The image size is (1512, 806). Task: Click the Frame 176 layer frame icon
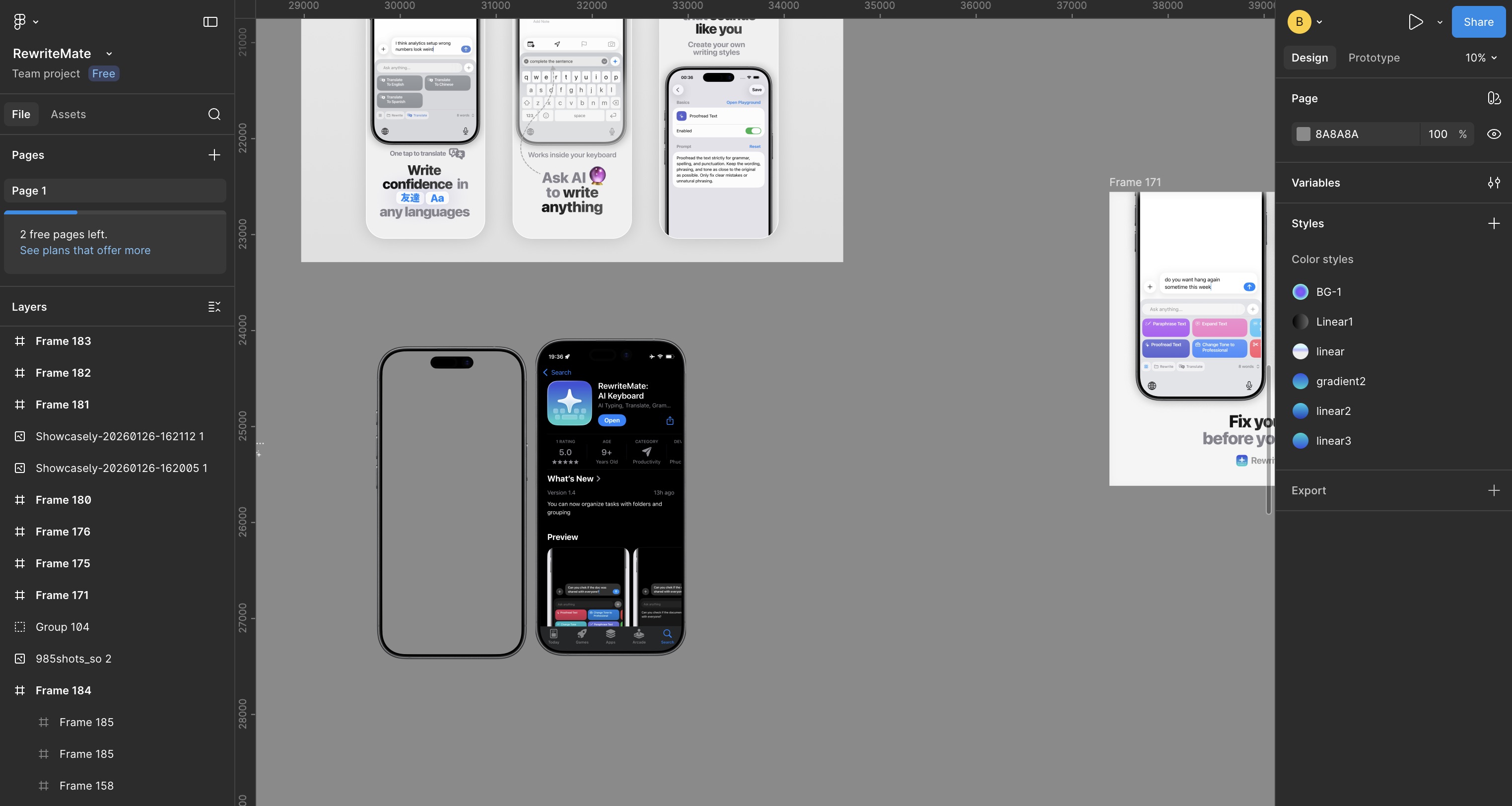point(20,532)
